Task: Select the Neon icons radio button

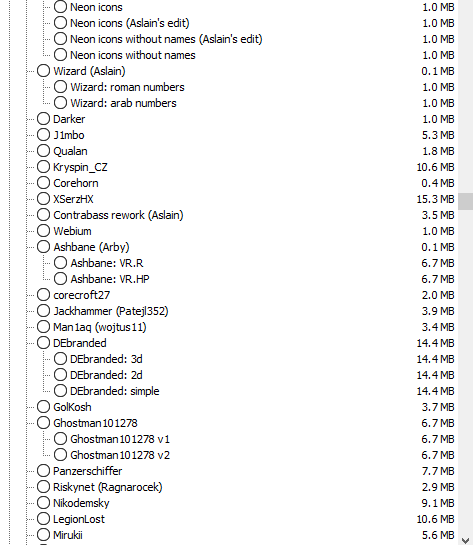Action: (60, 7)
